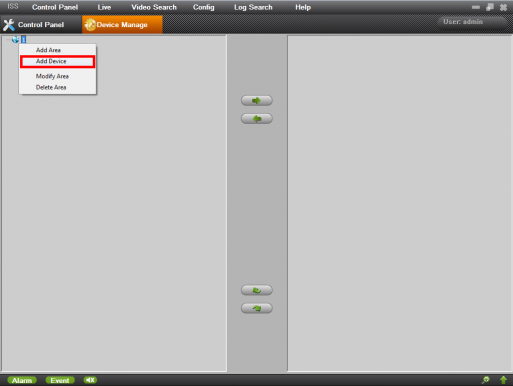Image resolution: width=513 pixels, height=386 pixels.
Task: Switch to the Device Manage tab
Action: (122, 25)
